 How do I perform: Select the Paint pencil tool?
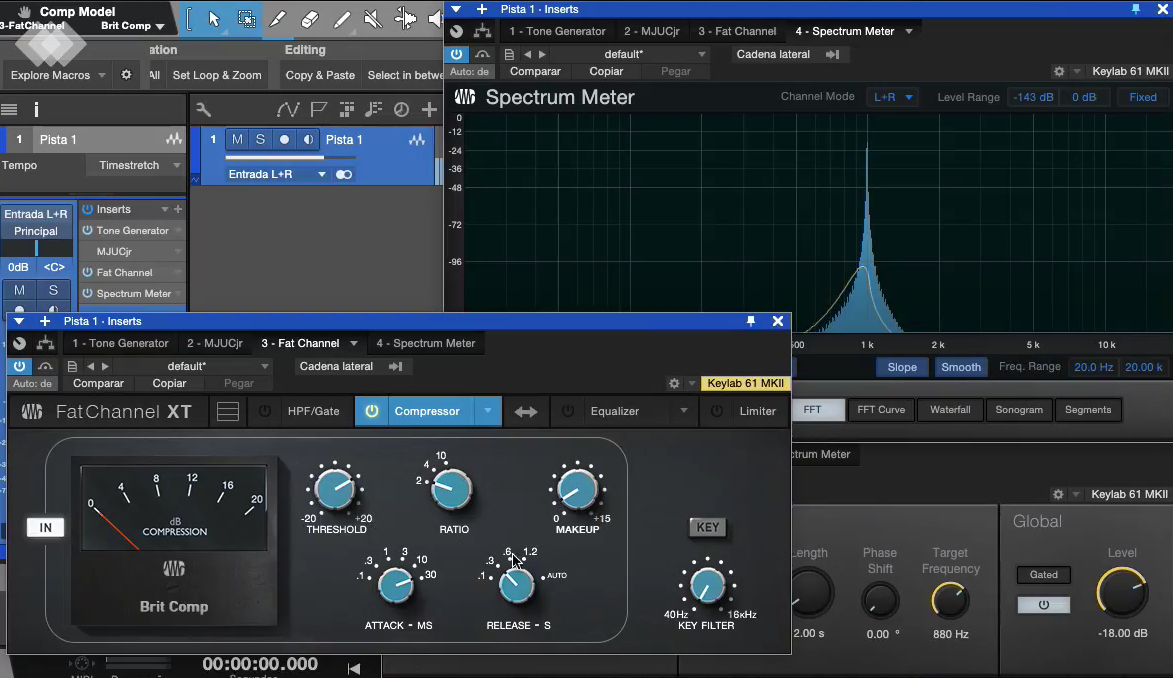click(x=342, y=19)
